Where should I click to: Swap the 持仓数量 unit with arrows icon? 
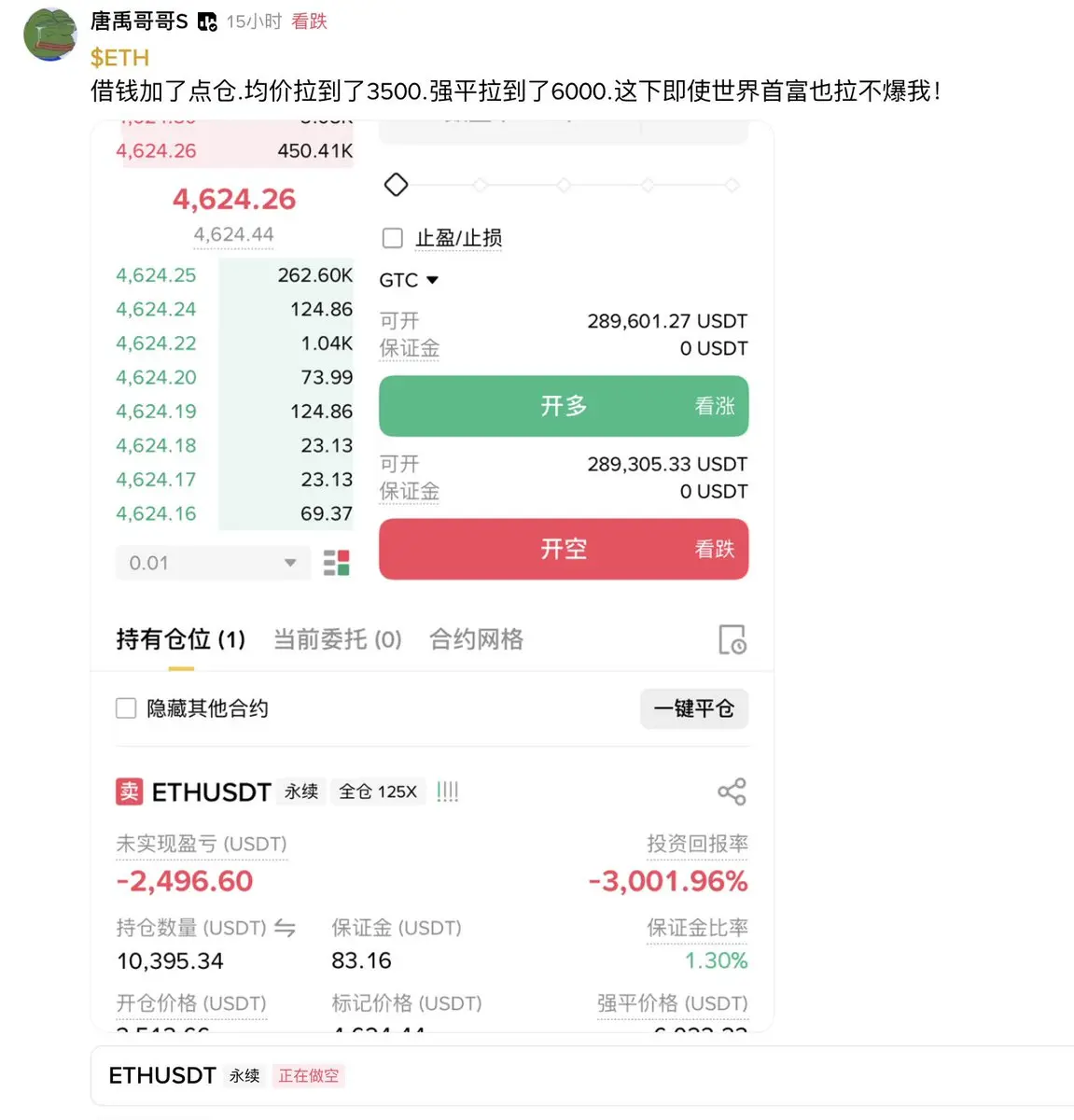pos(286,928)
